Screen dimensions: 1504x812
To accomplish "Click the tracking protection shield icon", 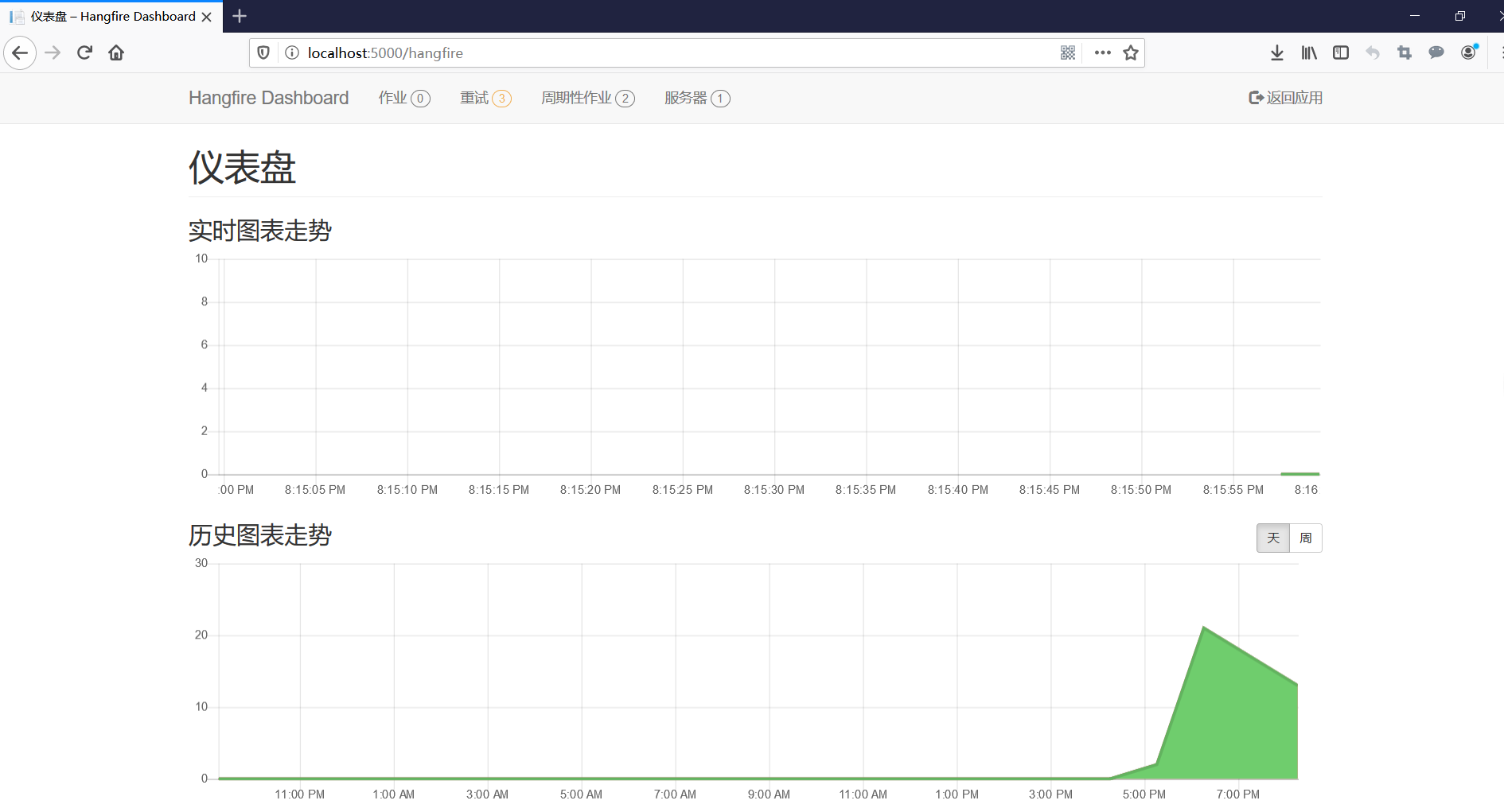I will tap(263, 53).
